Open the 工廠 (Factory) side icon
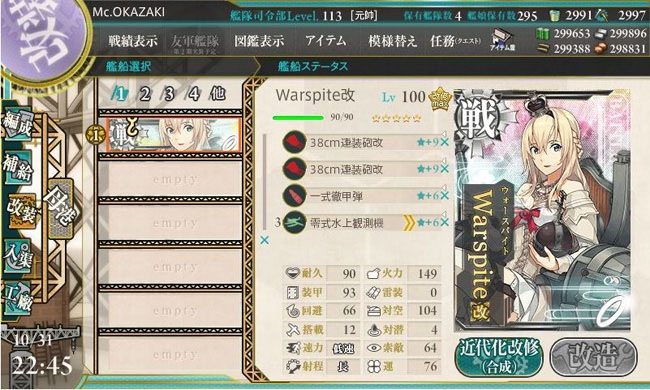This screenshot has width=650, height=390. 17,298
